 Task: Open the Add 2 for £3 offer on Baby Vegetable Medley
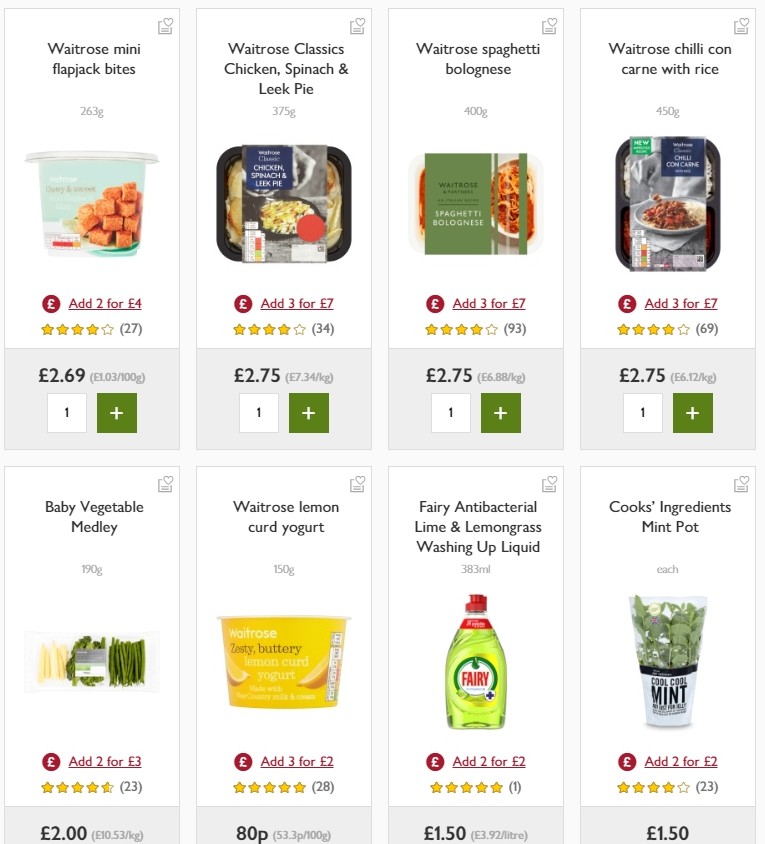click(x=105, y=761)
